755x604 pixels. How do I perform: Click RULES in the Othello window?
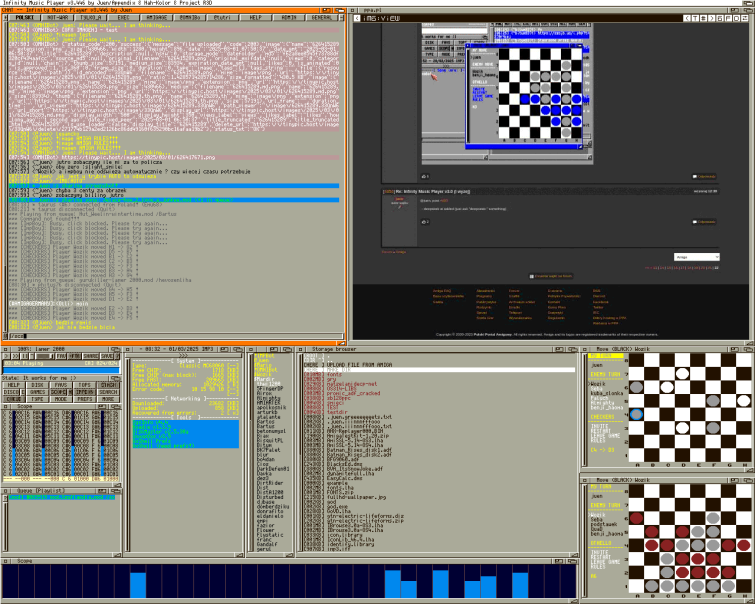coord(598,567)
